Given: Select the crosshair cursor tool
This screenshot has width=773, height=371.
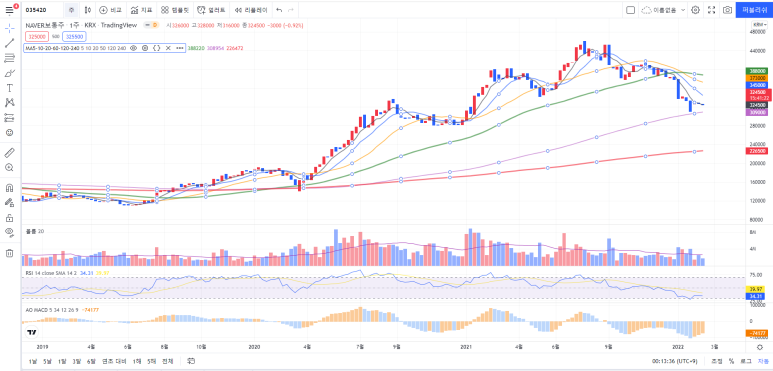Looking at the screenshot, I should pos(9,28).
